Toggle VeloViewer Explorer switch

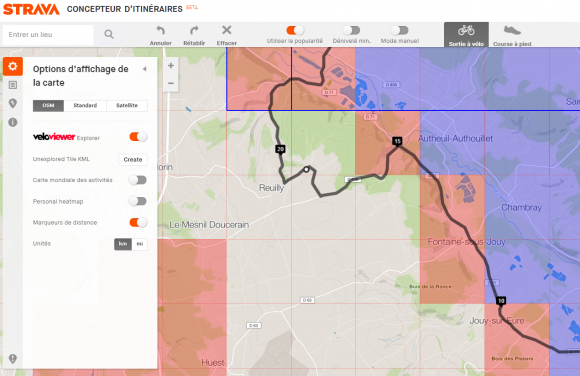[x=138, y=137]
